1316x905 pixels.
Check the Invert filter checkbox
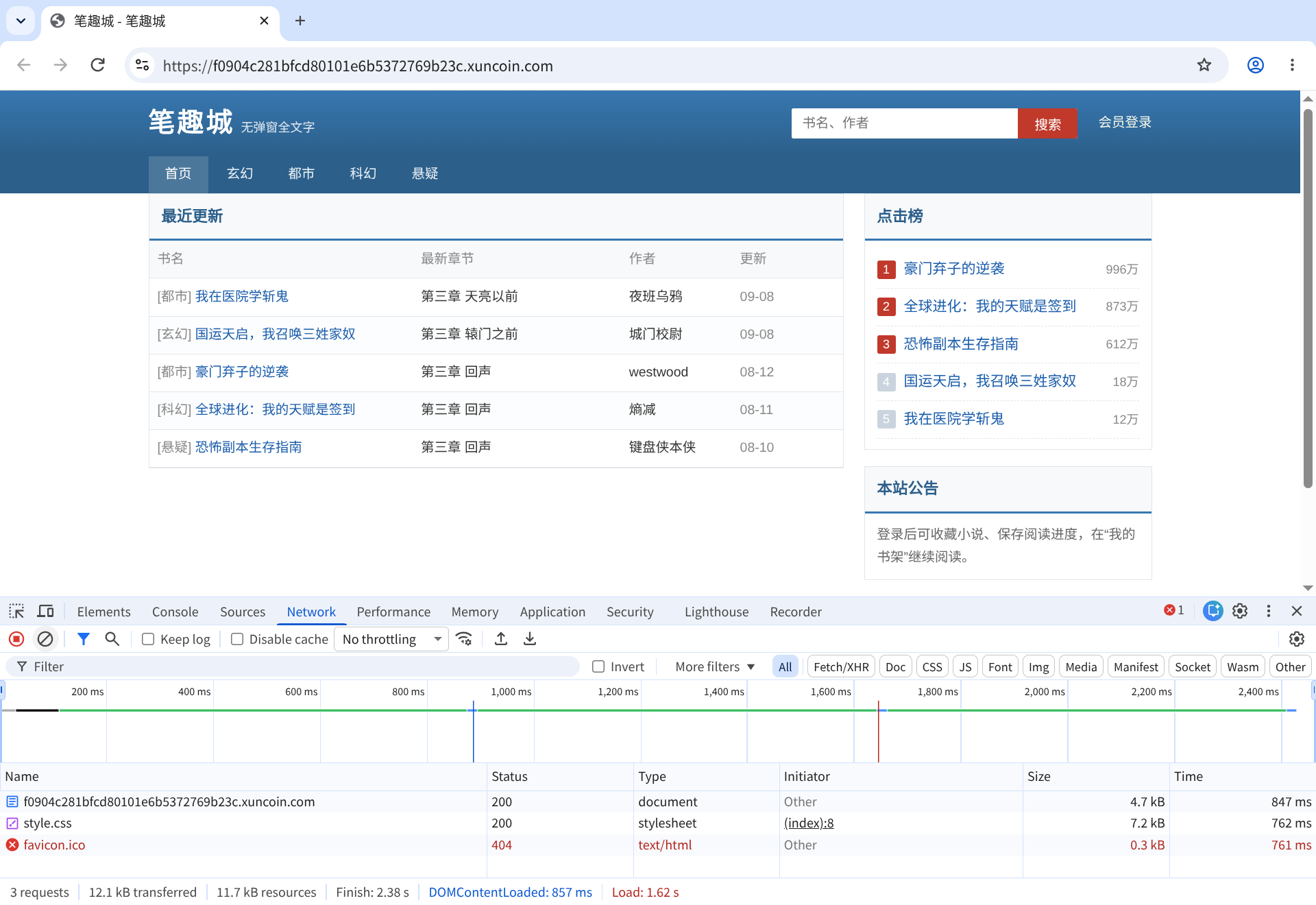[598, 666]
